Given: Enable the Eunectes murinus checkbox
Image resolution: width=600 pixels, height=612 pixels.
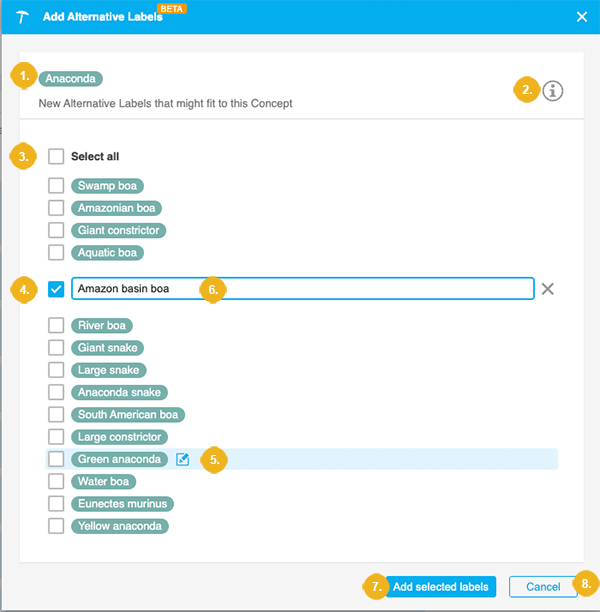Looking at the screenshot, I should (x=56, y=503).
